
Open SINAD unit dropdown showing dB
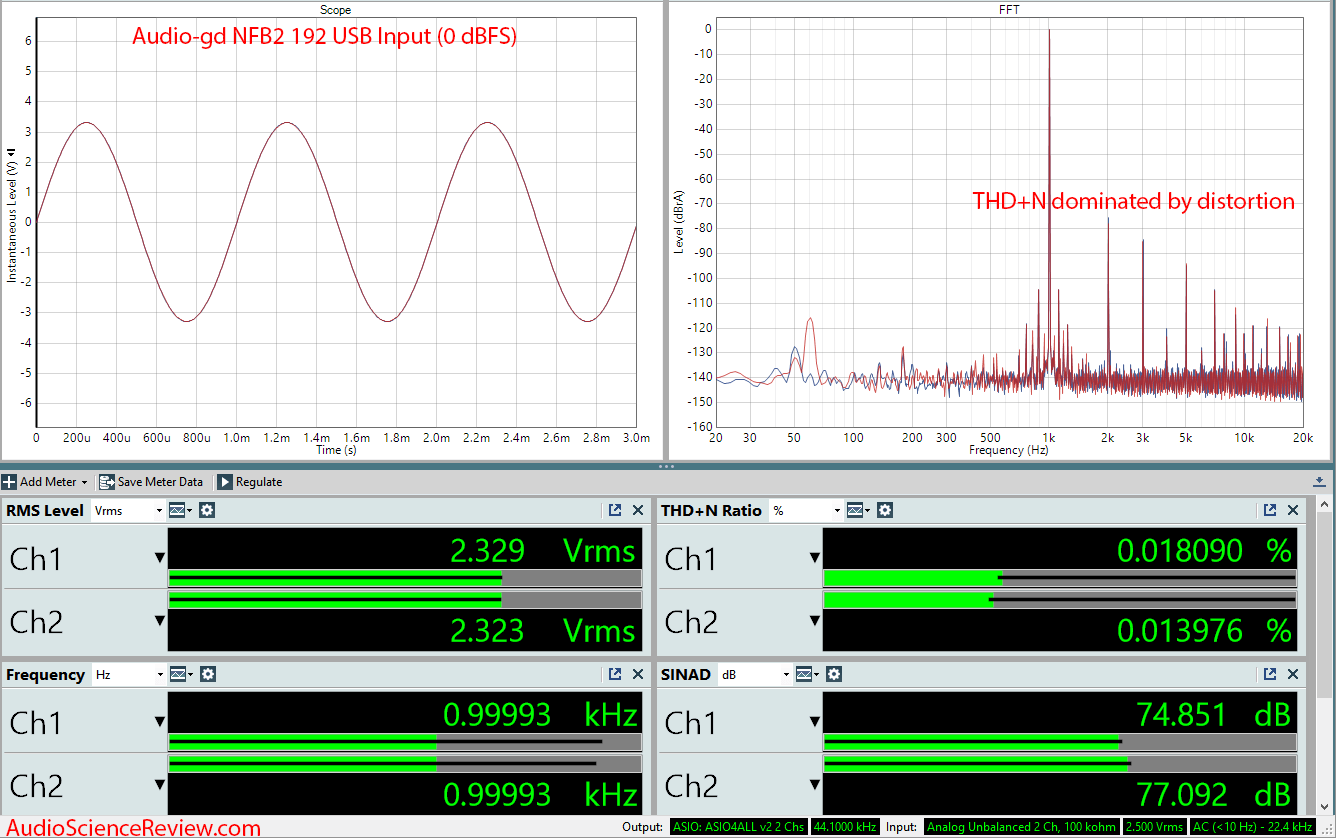754,674
